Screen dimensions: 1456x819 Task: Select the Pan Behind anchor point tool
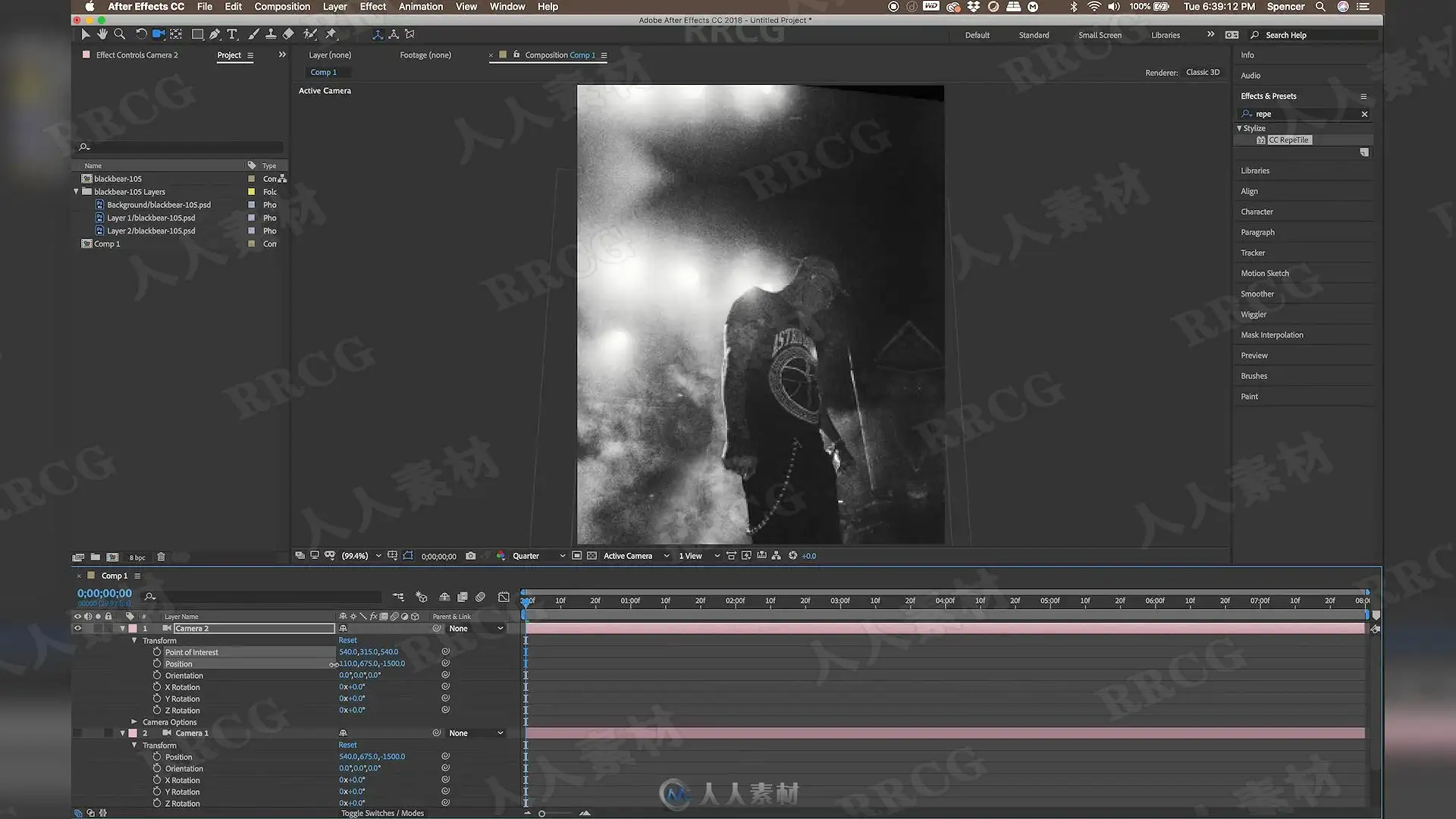pos(176,34)
